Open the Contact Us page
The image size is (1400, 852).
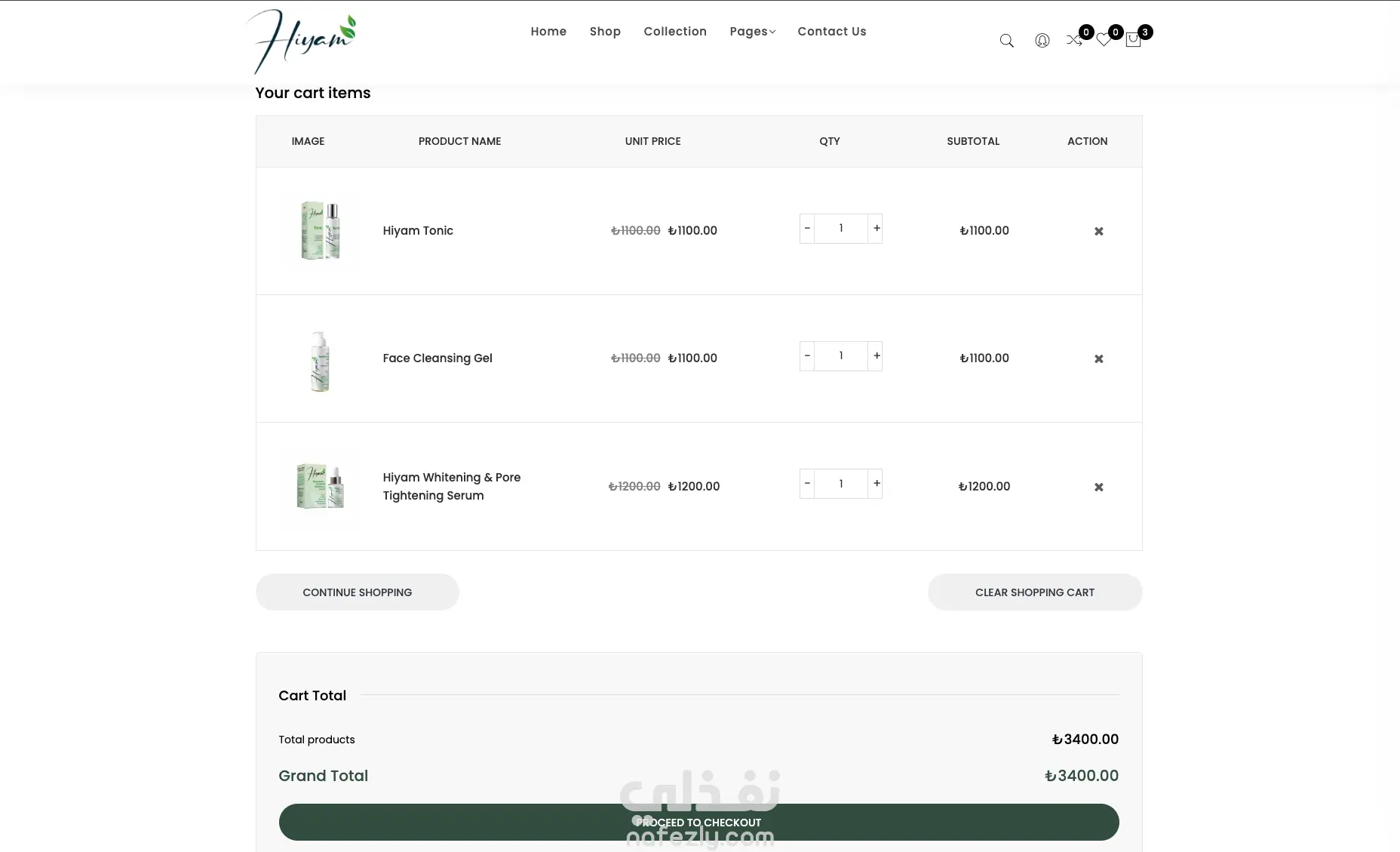(x=832, y=31)
